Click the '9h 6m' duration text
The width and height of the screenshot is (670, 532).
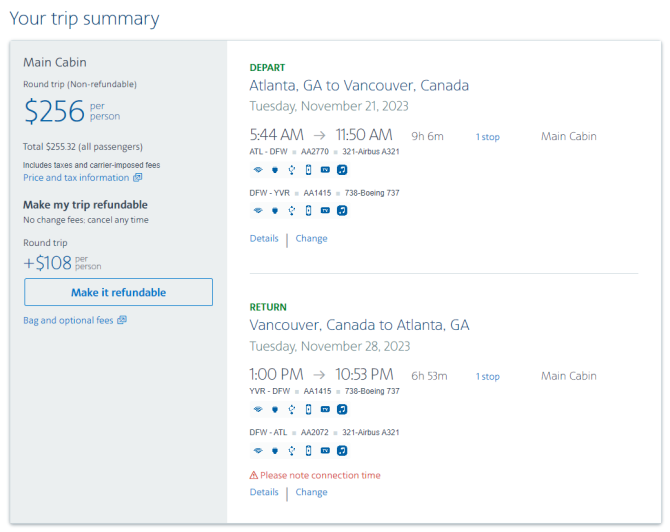pos(427,136)
